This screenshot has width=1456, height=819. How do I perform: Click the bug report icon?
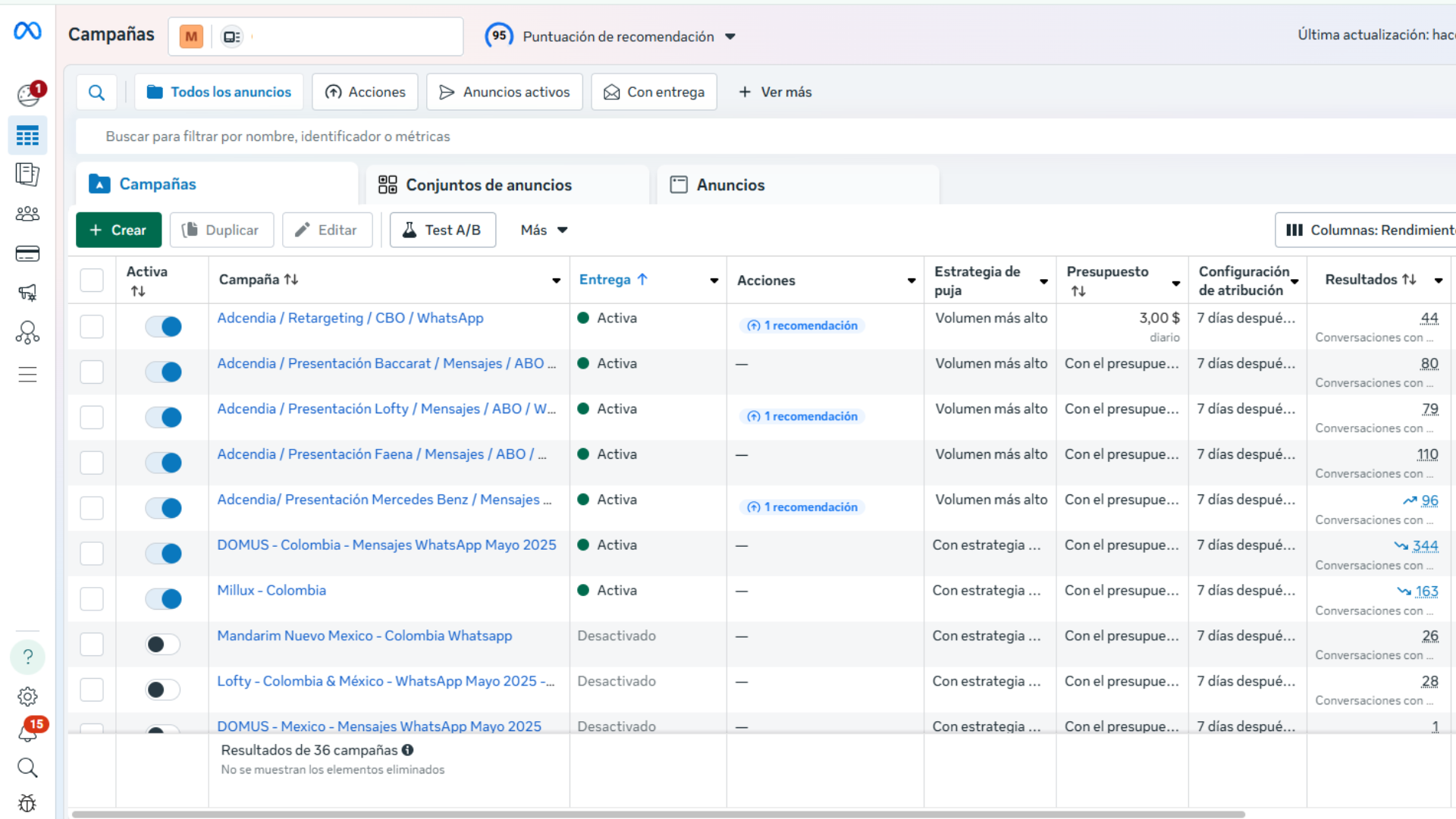(x=27, y=802)
